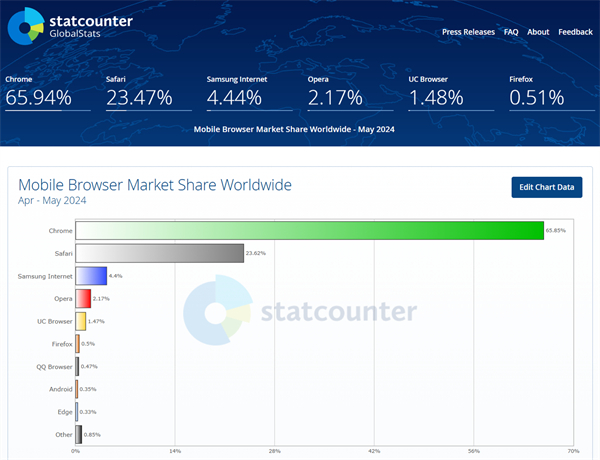Viewport: 600px width, 460px height.
Task: Click the gray Safari bar in chart
Action: click(159, 253)
